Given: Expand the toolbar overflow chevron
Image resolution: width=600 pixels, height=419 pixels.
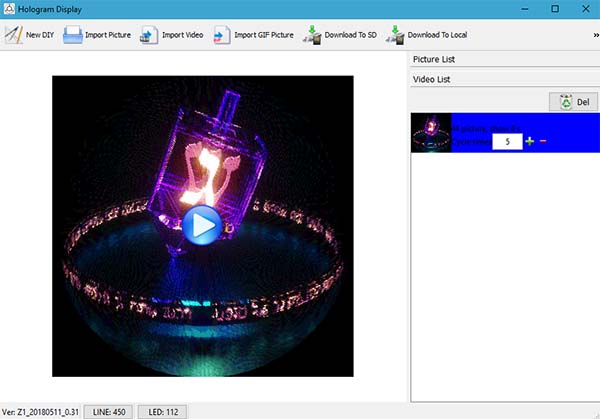Looking at the screenshot, I should 596,35.
